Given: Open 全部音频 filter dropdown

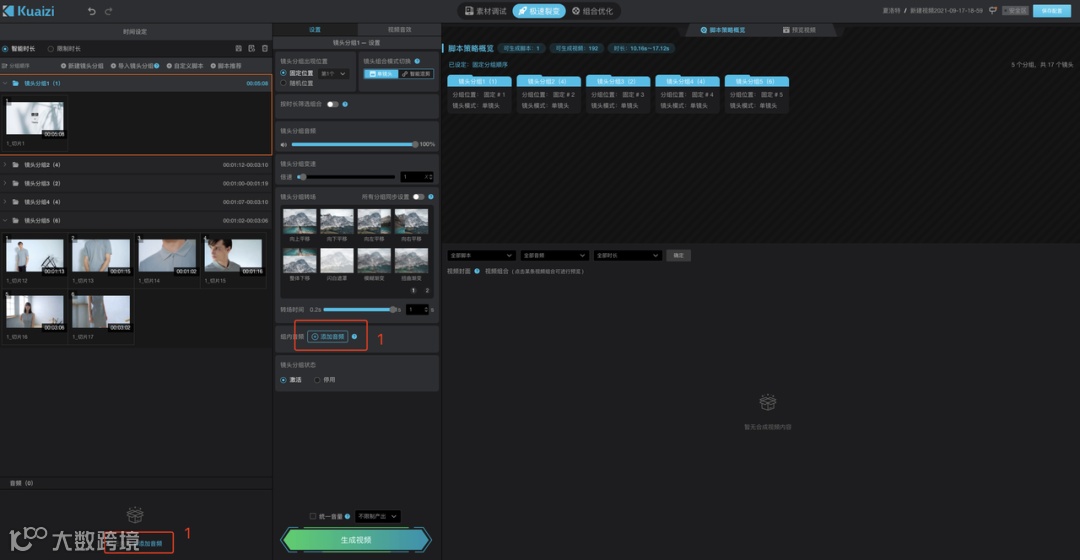Looking at the screenshot, I should pyautogui.click(x=554, y=256).
